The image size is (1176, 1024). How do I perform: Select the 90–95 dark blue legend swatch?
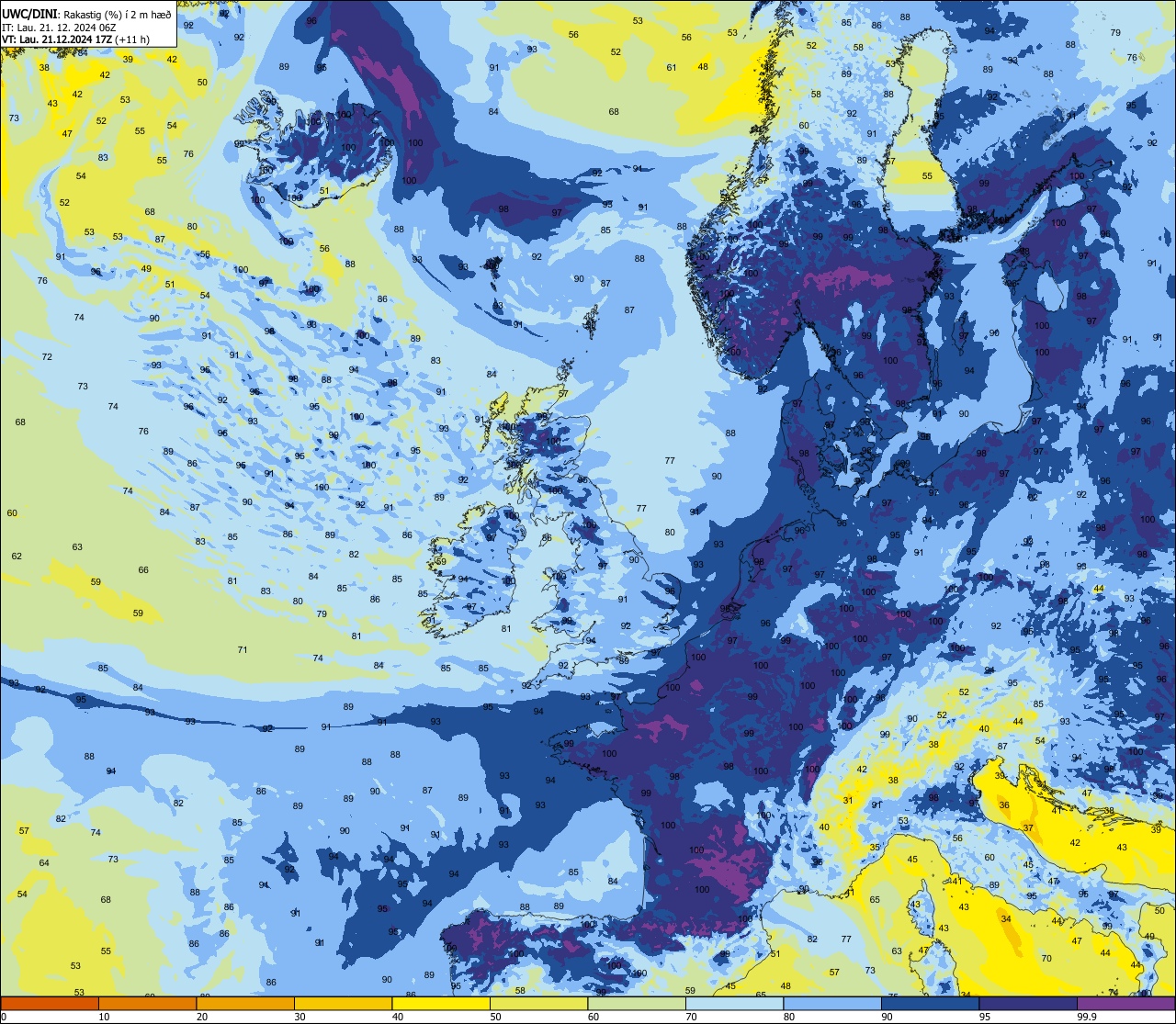[930, 1003]
